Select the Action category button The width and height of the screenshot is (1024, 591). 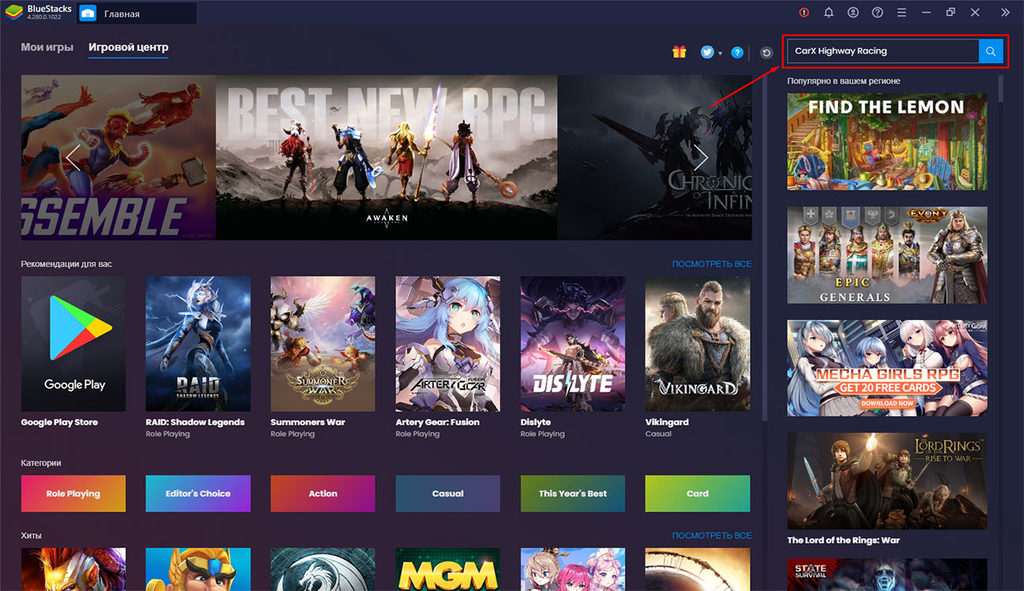[x=323, y=494]
